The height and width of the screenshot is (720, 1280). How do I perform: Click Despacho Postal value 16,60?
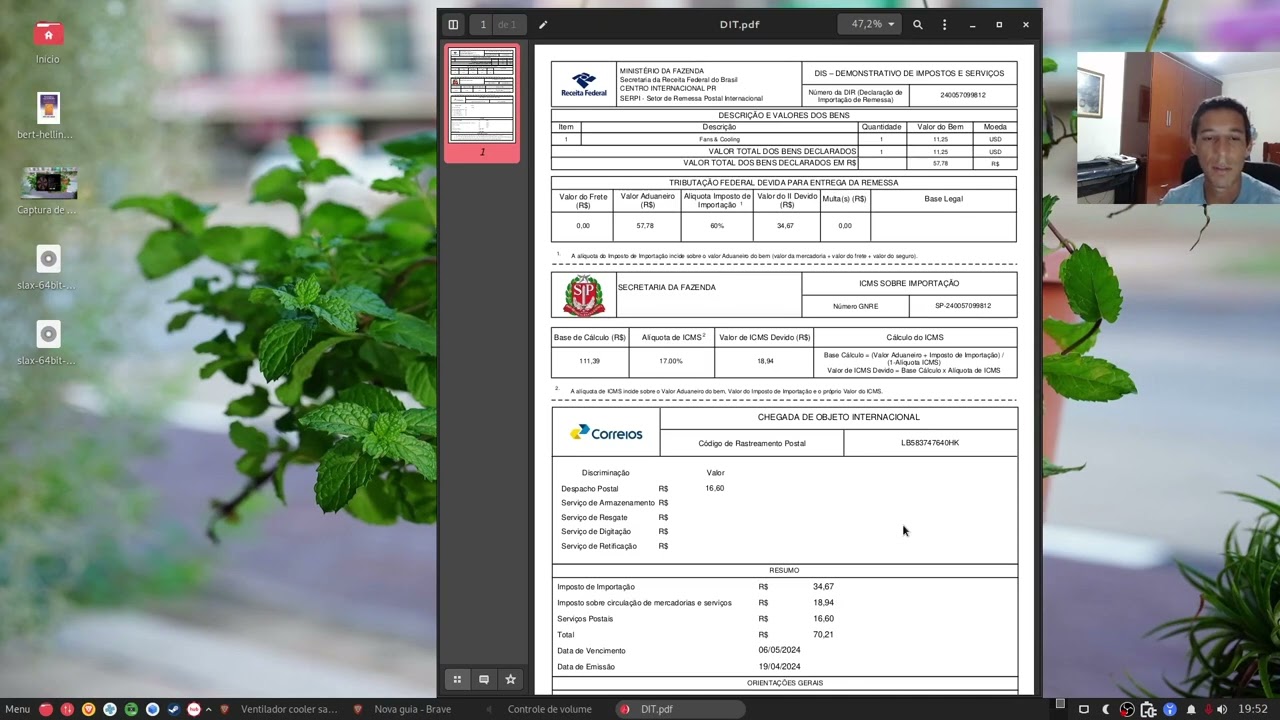pyautogui.click(x=714, y=488)
